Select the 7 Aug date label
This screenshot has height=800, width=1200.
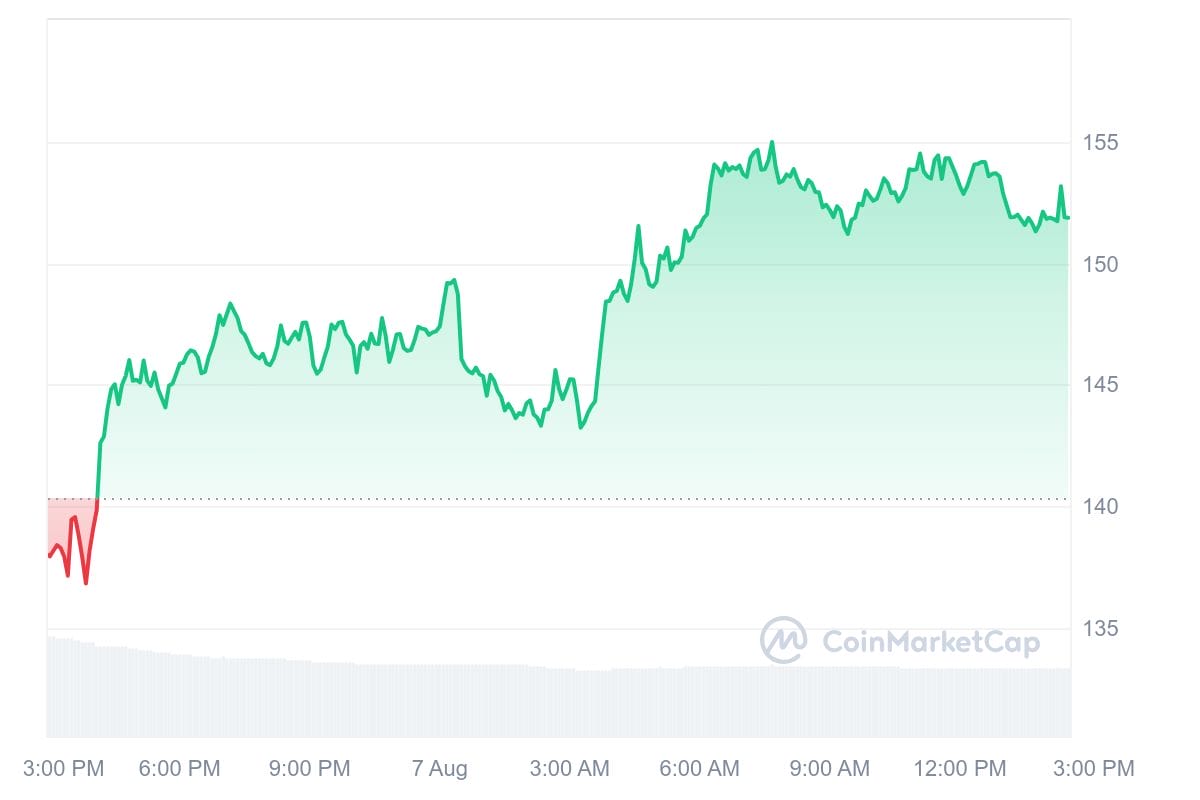point(439,769)
